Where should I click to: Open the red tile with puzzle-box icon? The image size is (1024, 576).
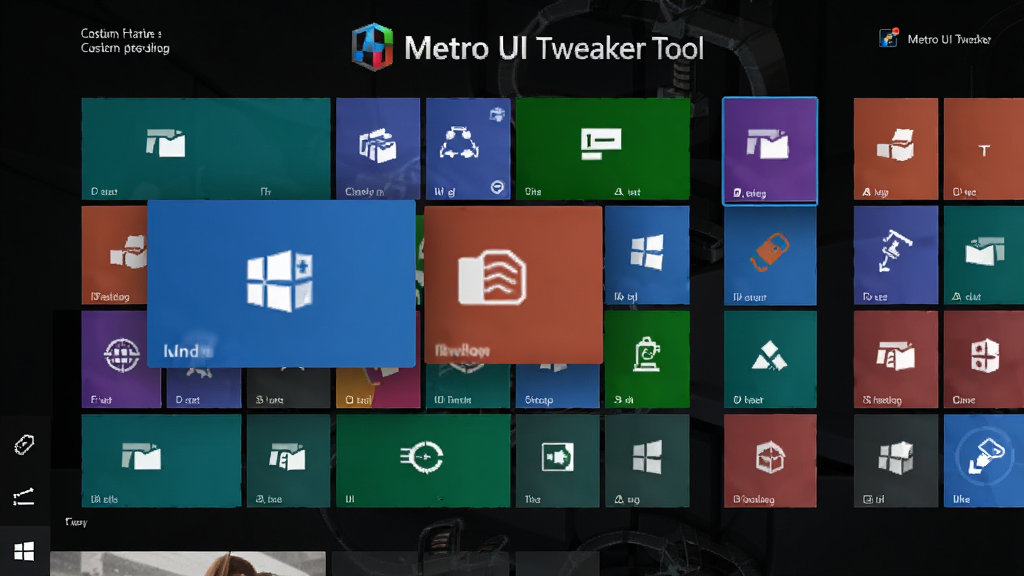pos(984,359)
